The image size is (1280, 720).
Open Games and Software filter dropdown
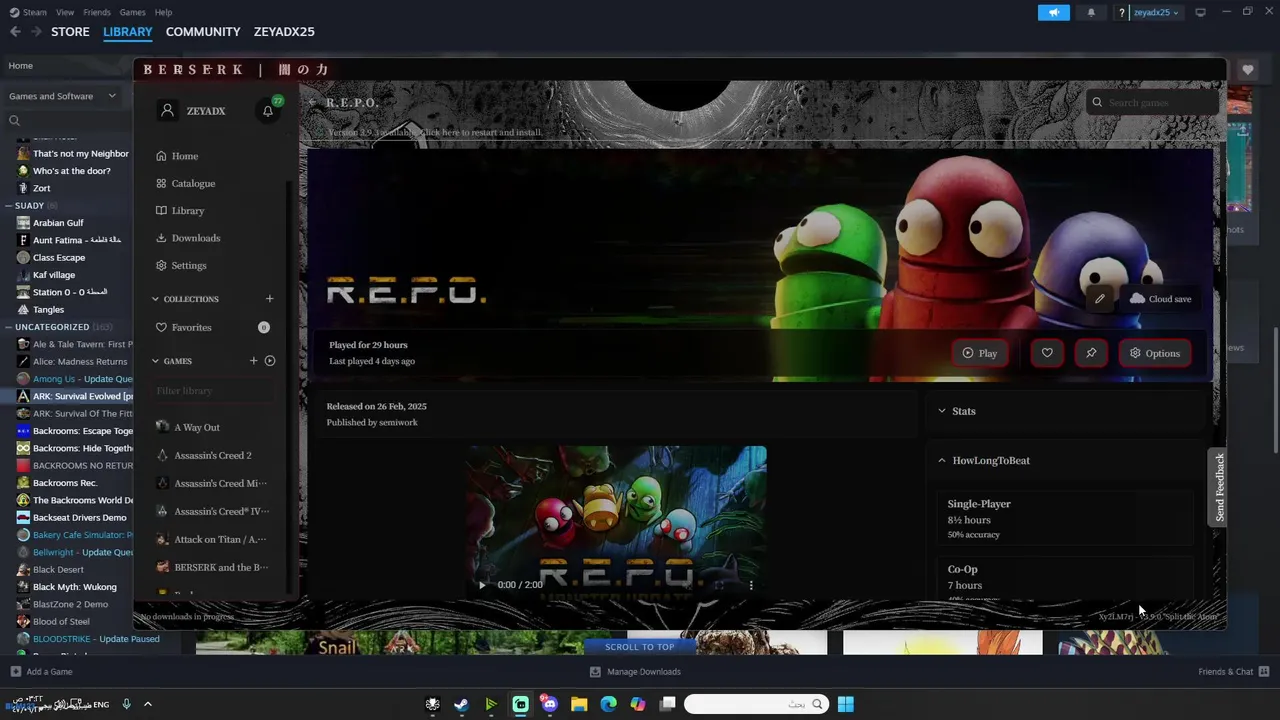coord(62,96)
